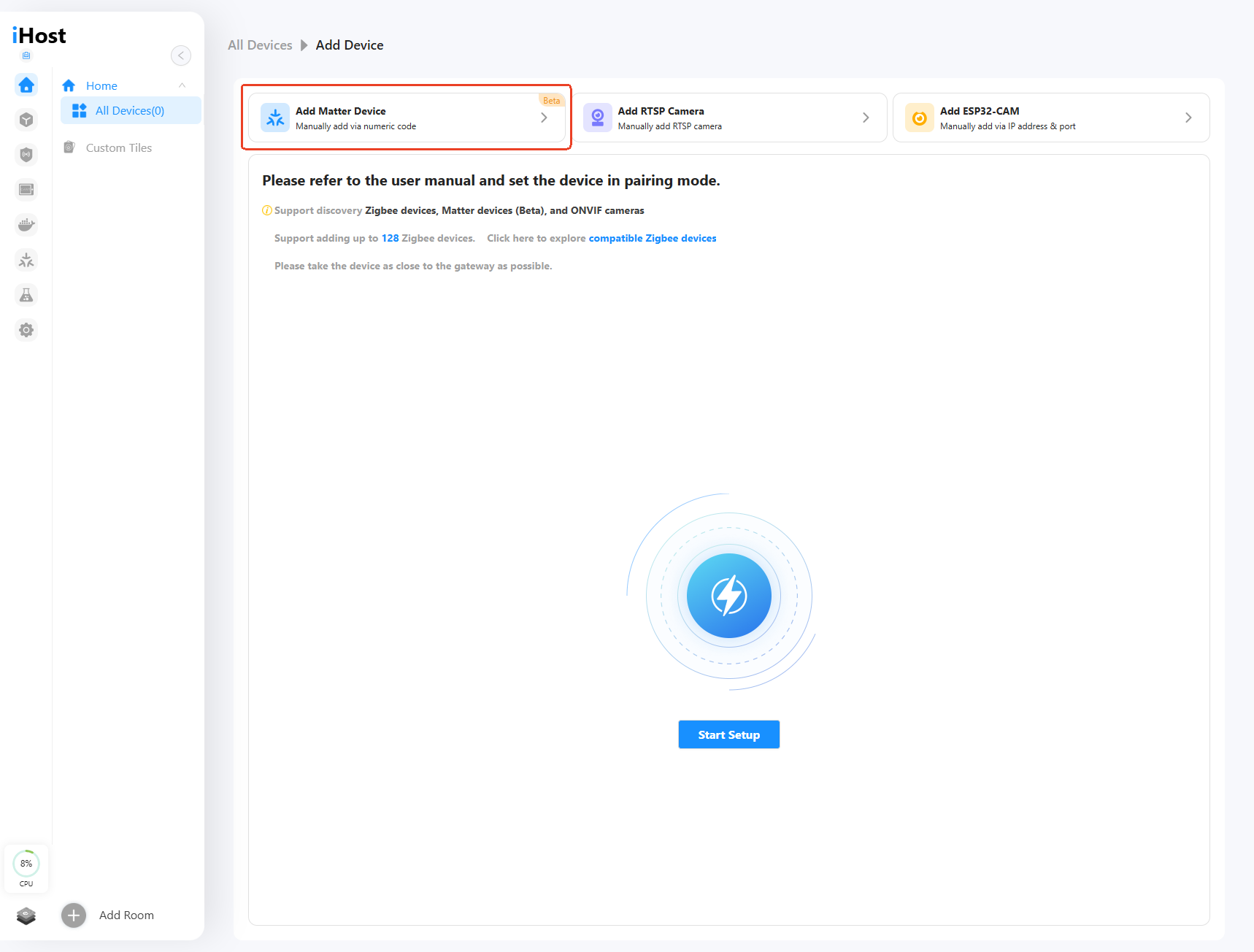Click the stacked layers icon at the rail bottom

click(x=26, y=915)
